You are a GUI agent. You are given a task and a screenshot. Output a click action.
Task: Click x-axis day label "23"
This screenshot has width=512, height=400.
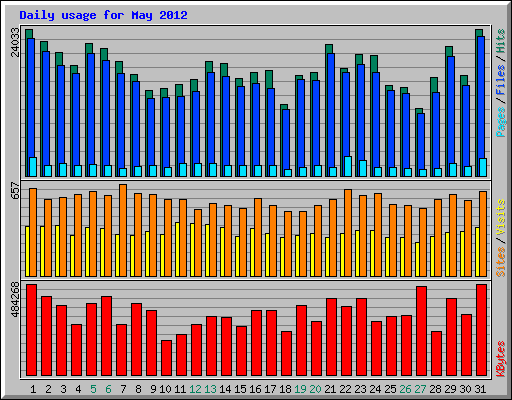tap(360, 389)
